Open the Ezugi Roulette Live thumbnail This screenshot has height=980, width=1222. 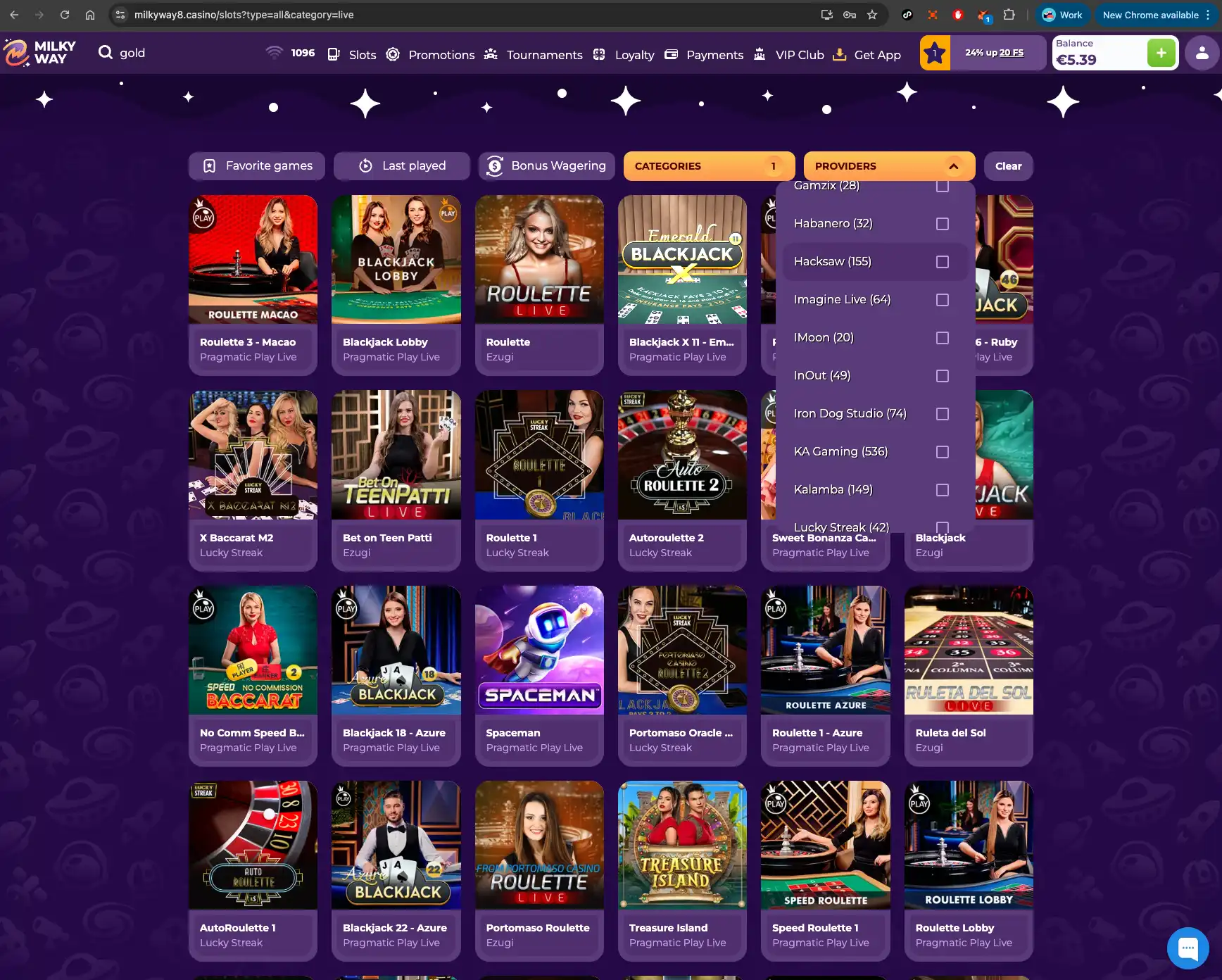click(x=539, y=259)
